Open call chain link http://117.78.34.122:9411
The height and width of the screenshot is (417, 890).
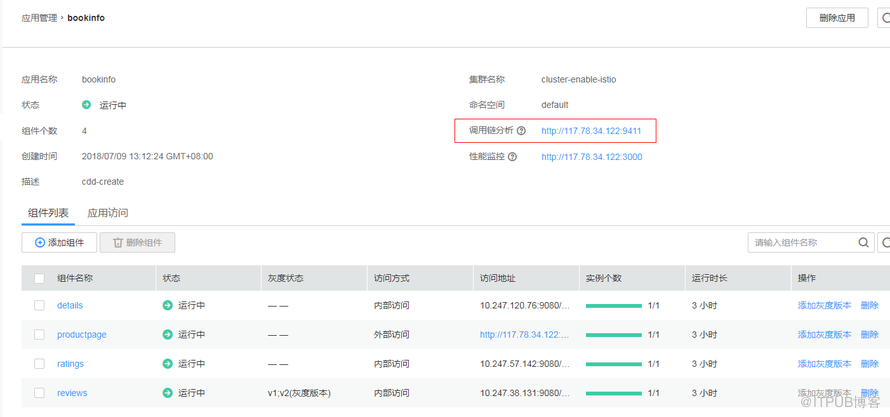pos(591,131)
